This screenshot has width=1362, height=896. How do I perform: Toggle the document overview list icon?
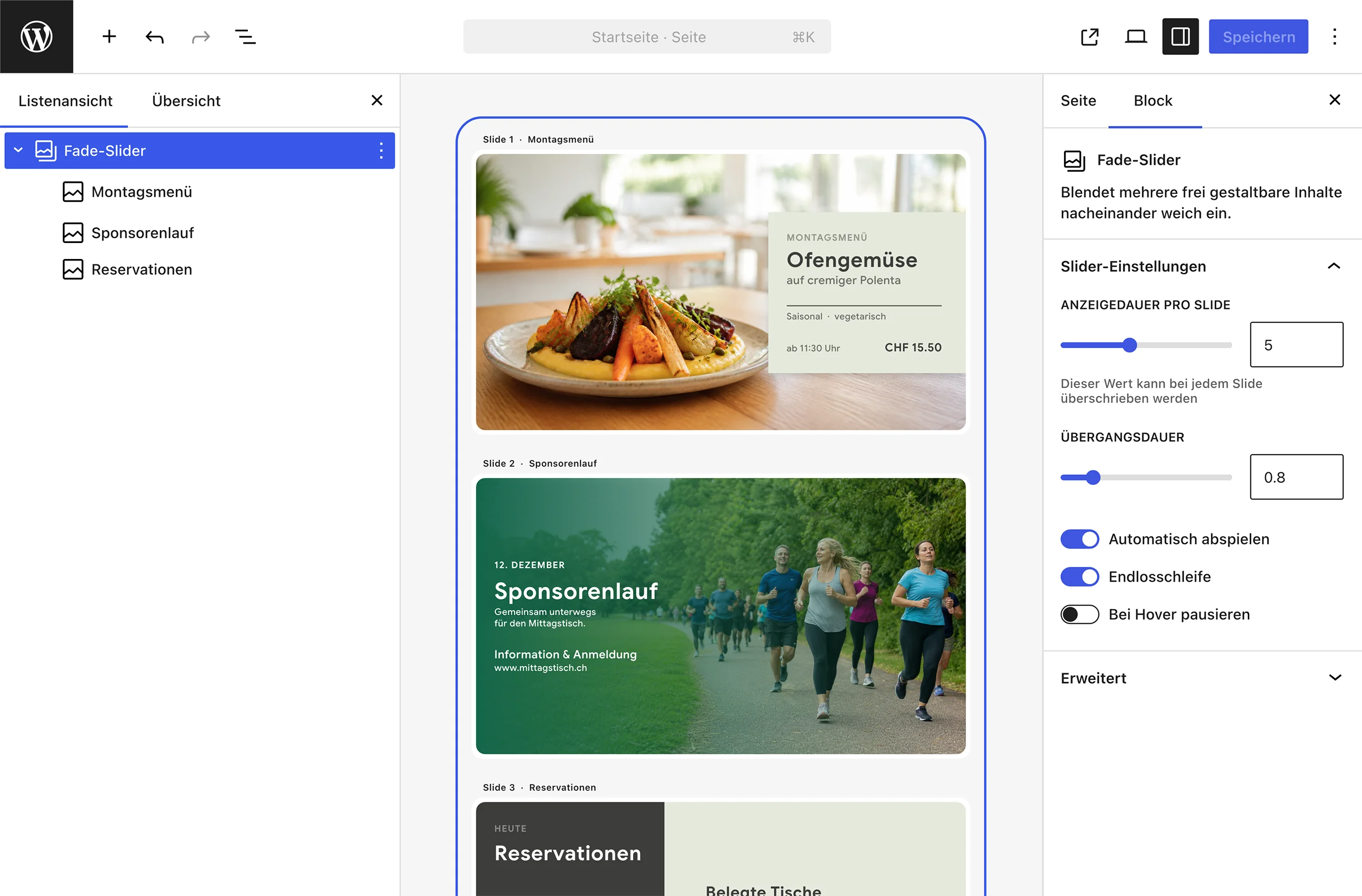[245, 37]
